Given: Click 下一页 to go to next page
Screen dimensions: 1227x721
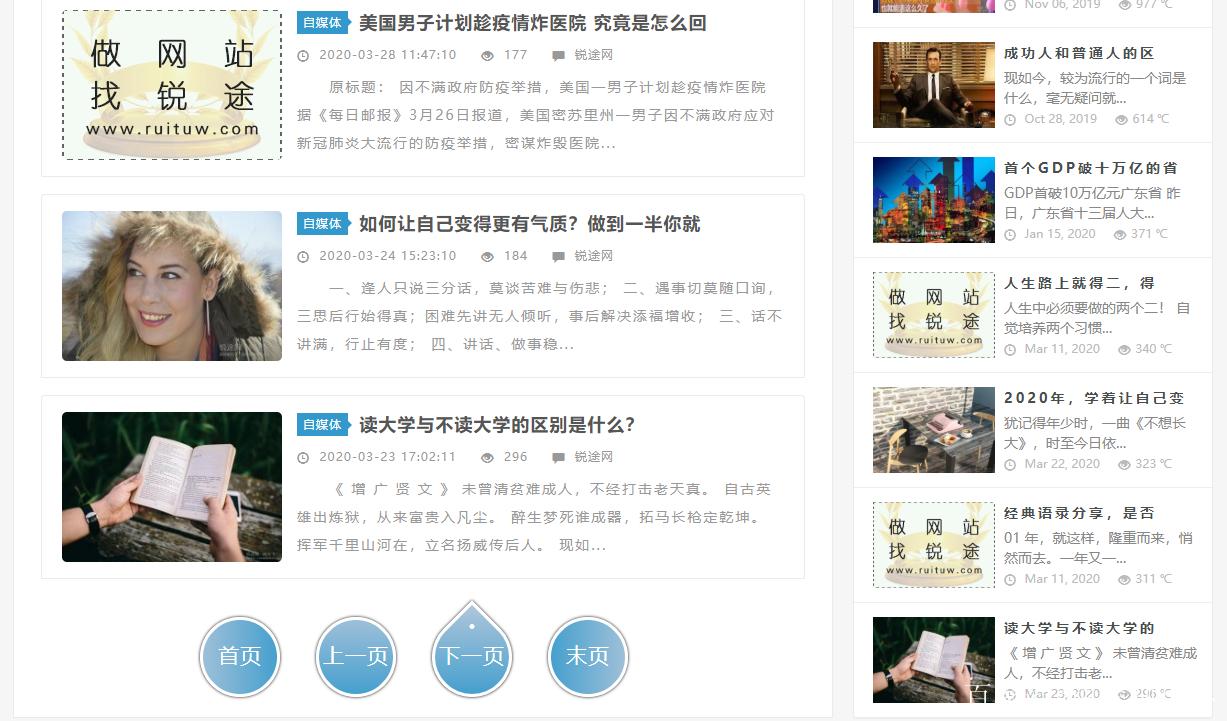Looking at the screenshot, I should click(471, 657).
